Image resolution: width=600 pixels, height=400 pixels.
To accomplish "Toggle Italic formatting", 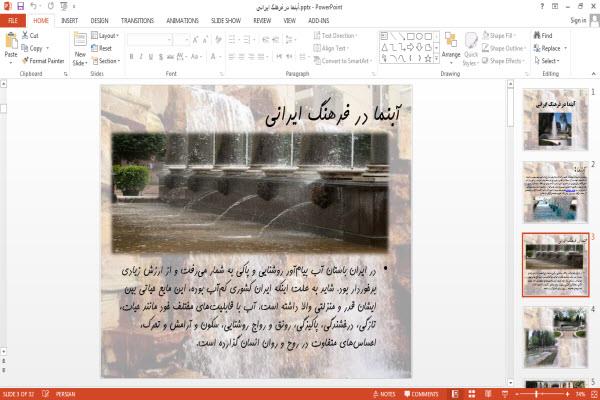I will 141,57.
